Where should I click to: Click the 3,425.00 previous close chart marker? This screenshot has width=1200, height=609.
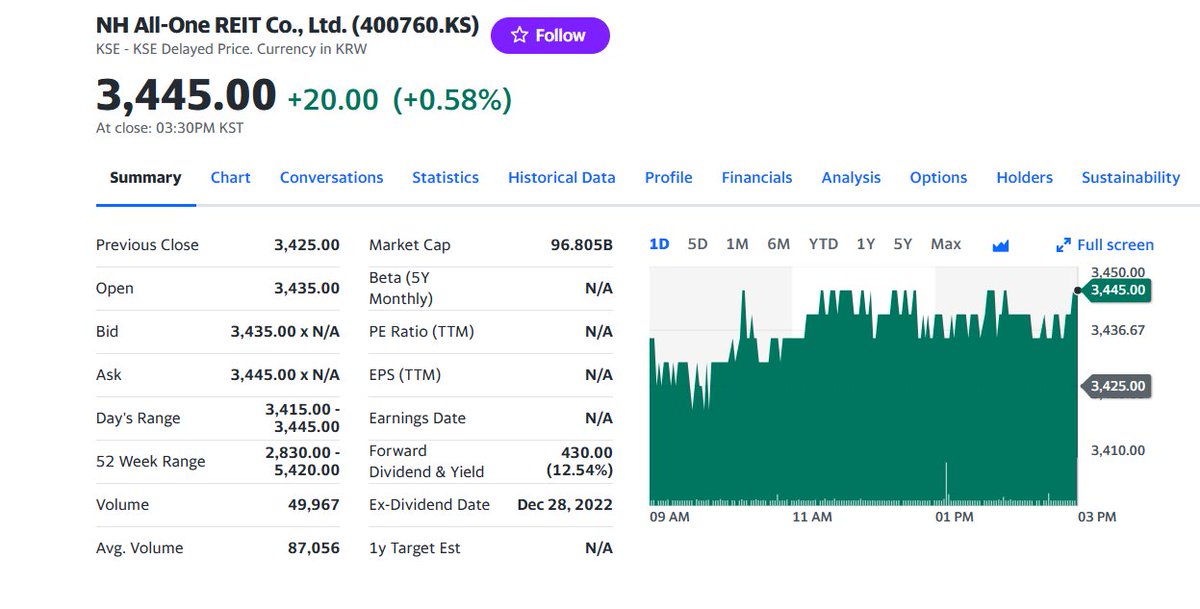[x=1116, y=385]
